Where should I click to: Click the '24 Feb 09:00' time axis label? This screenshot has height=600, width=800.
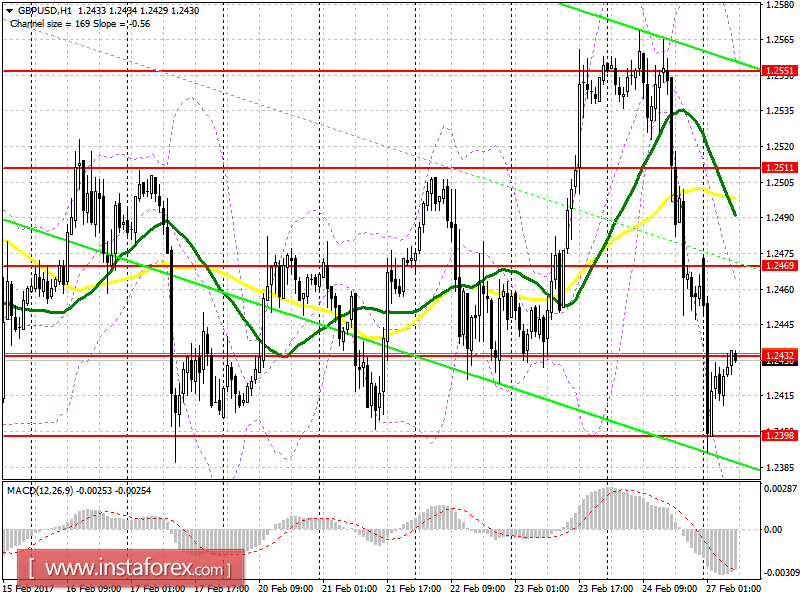tap(670, 589)
